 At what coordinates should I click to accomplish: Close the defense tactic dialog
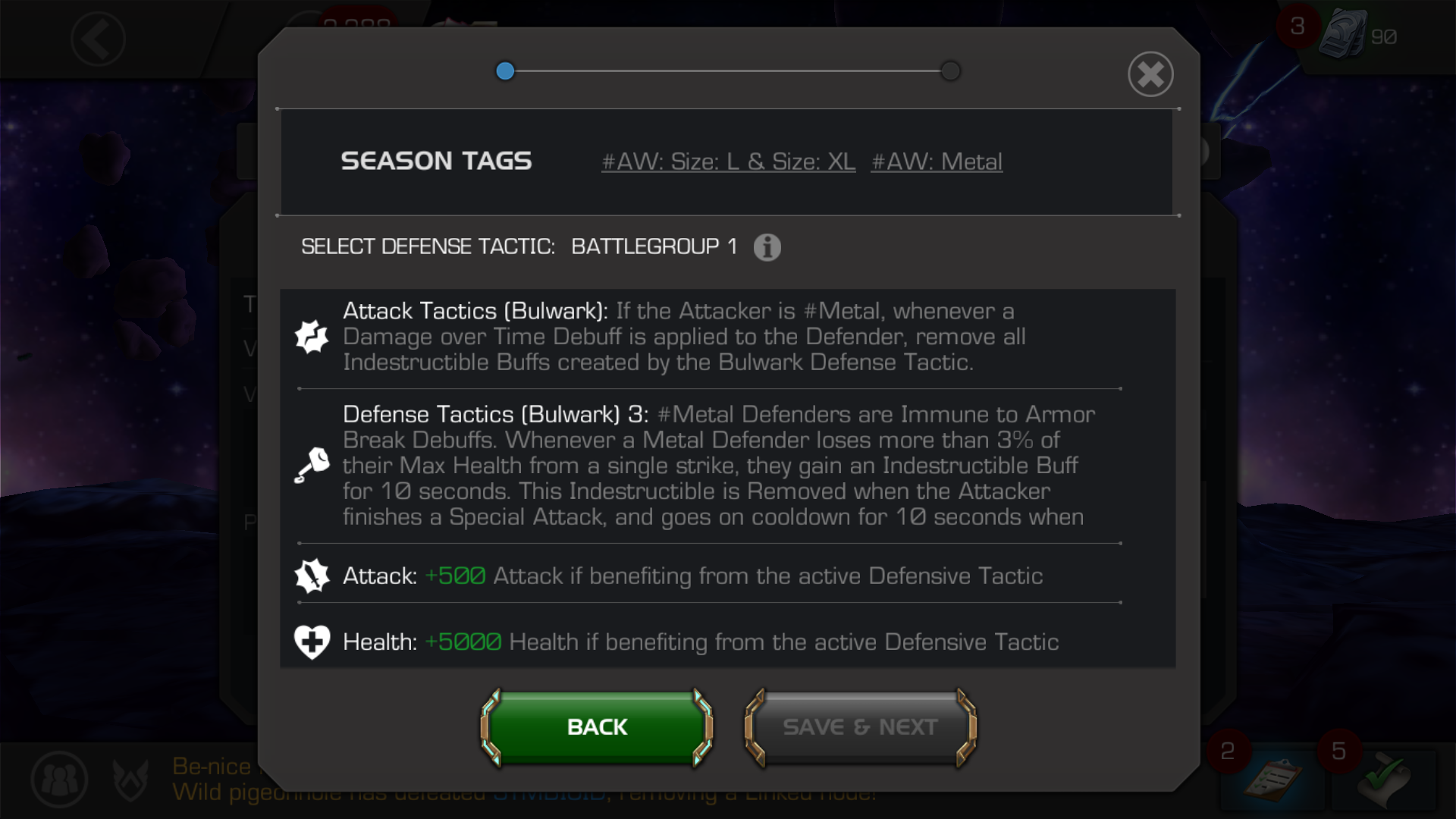click(1150, 74)
